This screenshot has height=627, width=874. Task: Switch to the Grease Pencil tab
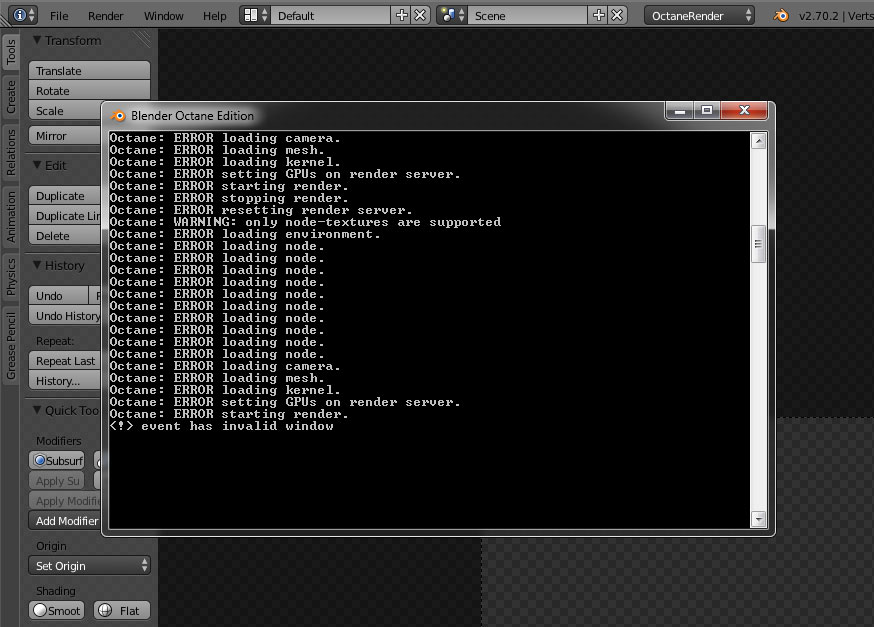click(11, 346)
